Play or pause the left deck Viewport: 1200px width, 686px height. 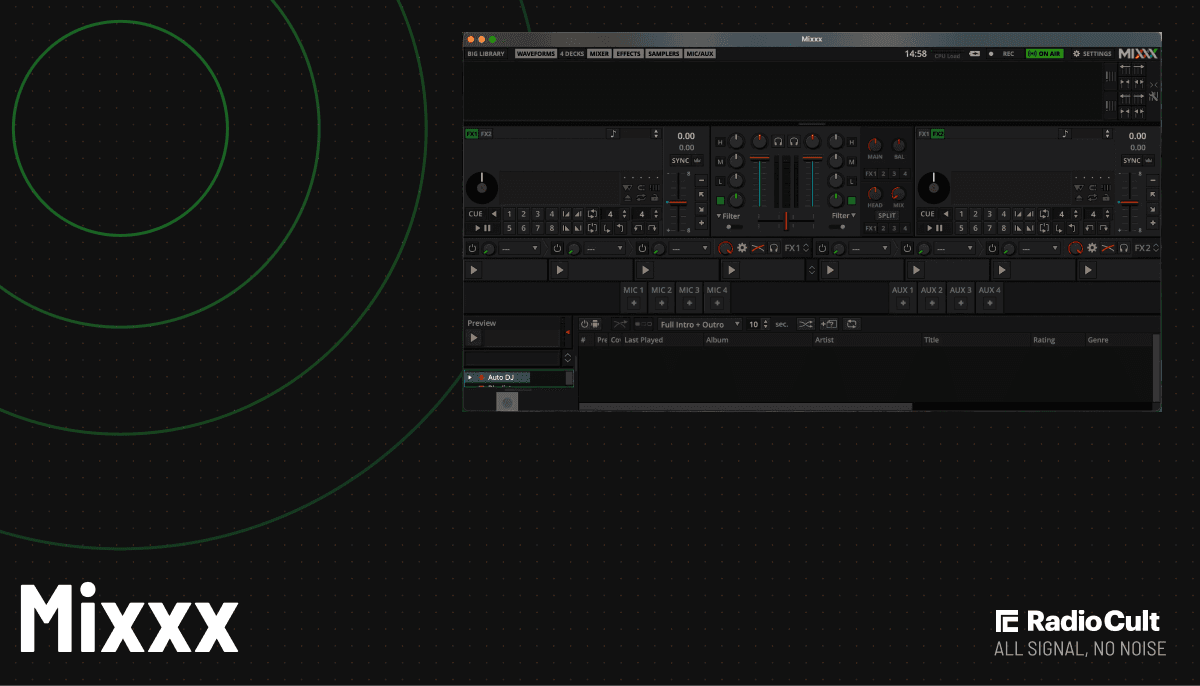482,228
